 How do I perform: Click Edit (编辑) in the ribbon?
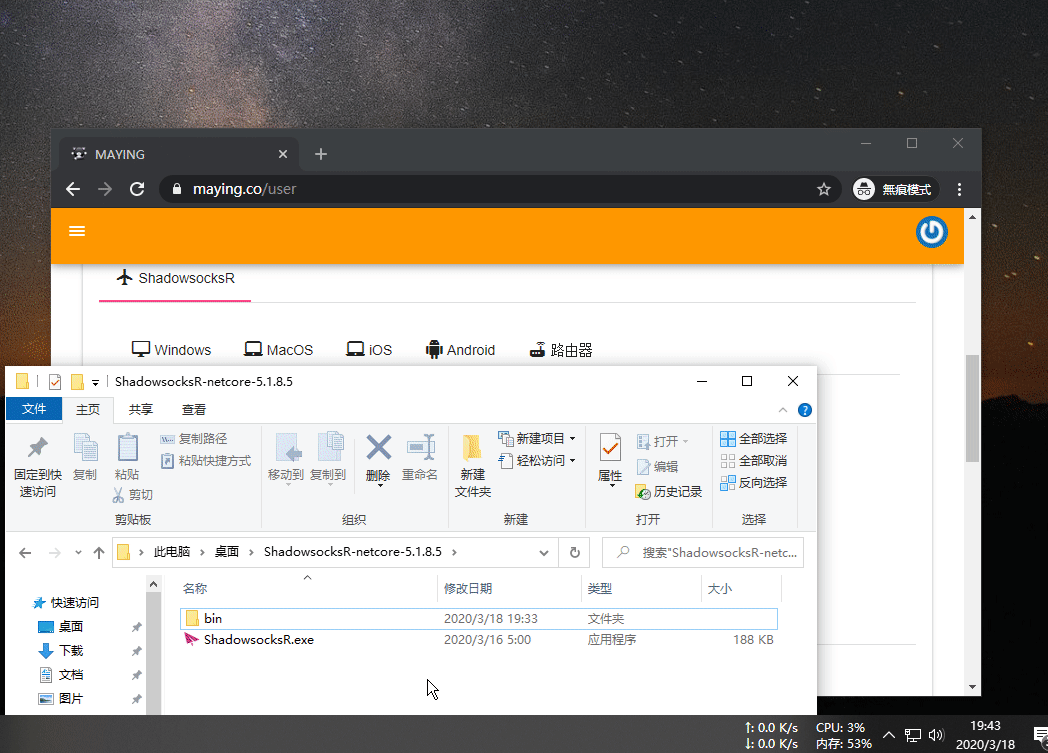pos(658,467)
